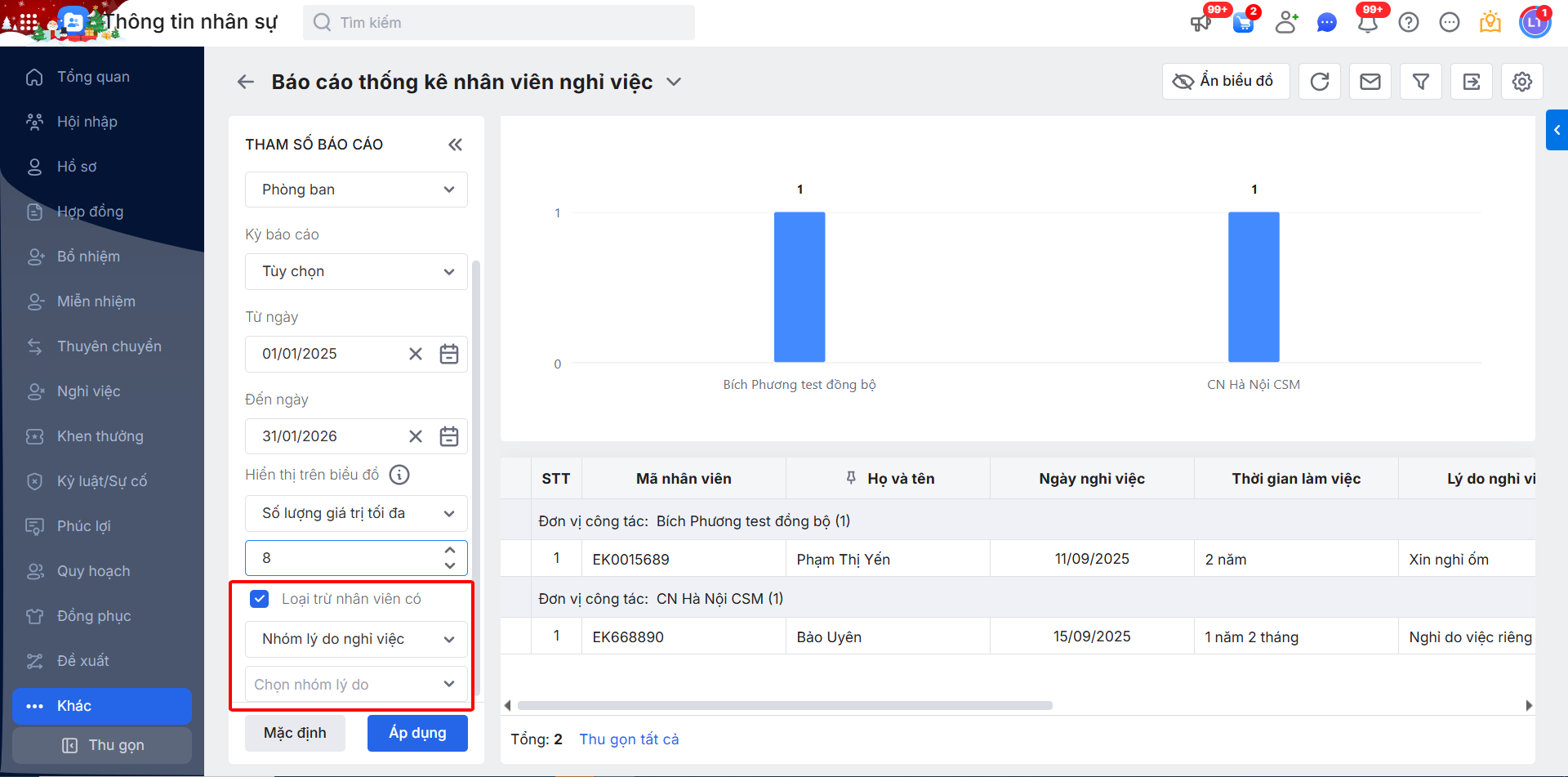Viewport: 1568px width, 777px height.
Task: Expand the Chọn nhóm lý do dropdown
Action: pos(356,685)
